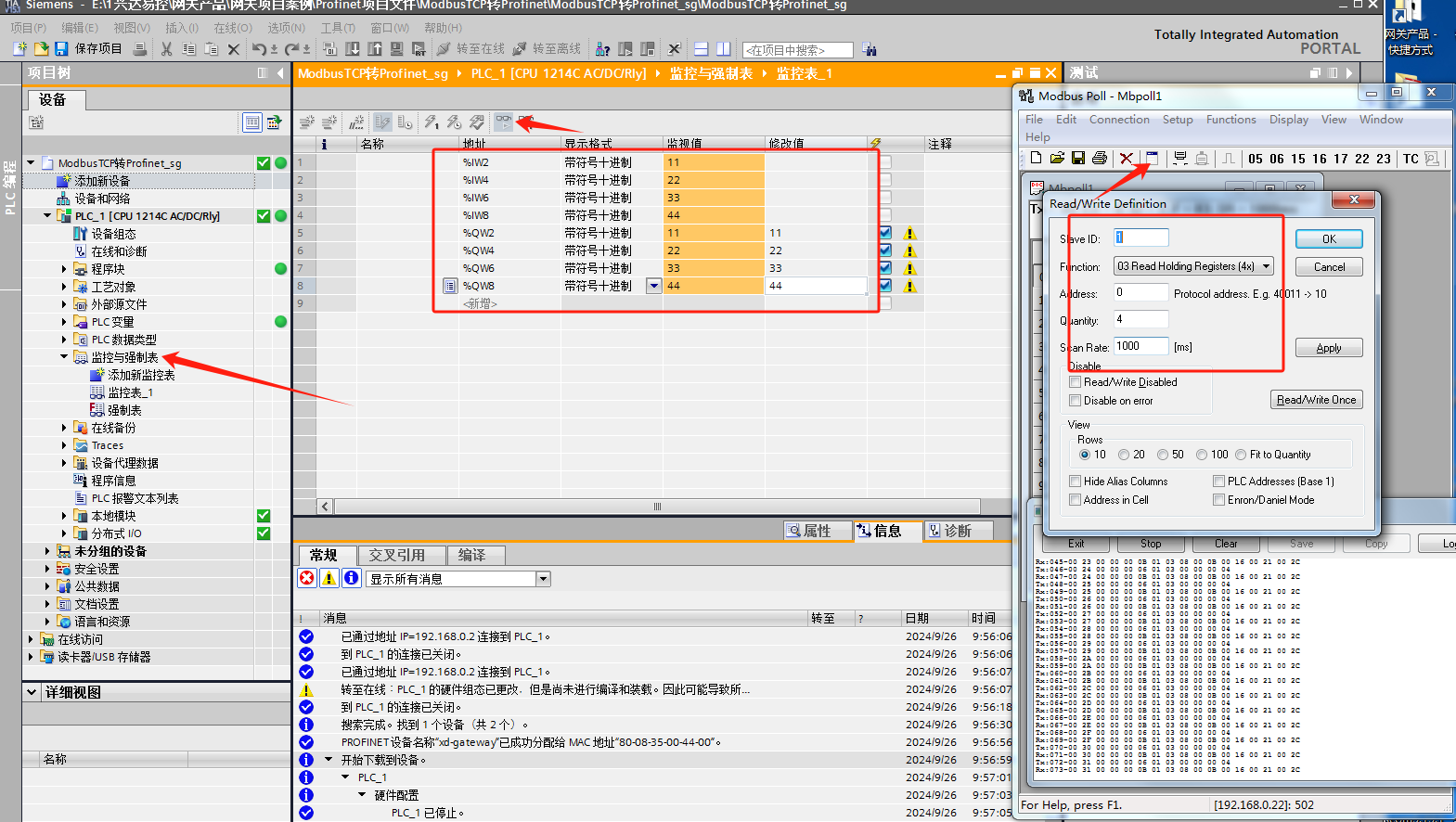Viewport: 1456px width, 822px height.
Task: Open Setup menu in Modbus Poll
Action: (x=1178, y=120)
